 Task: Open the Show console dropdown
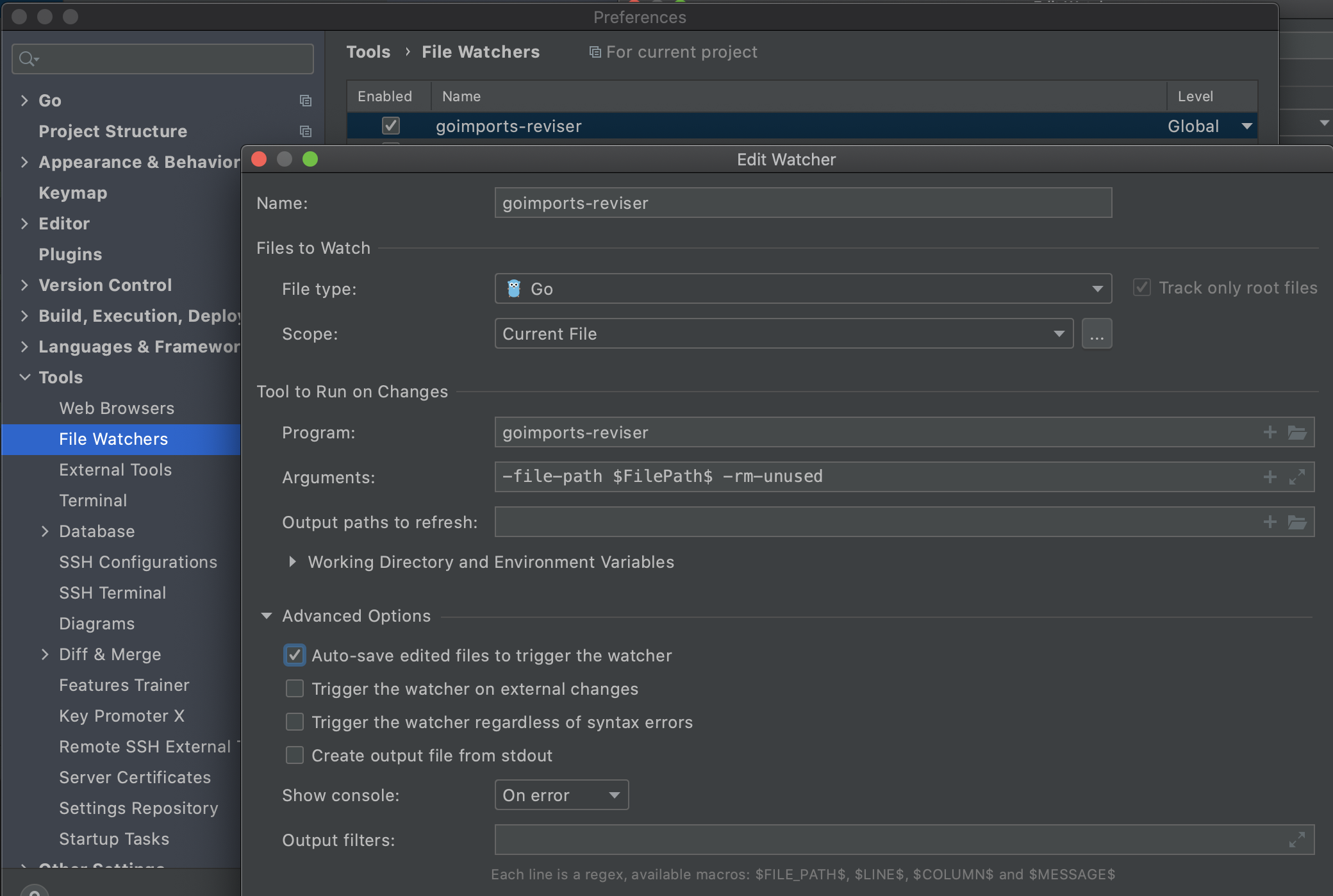point(561,795)
